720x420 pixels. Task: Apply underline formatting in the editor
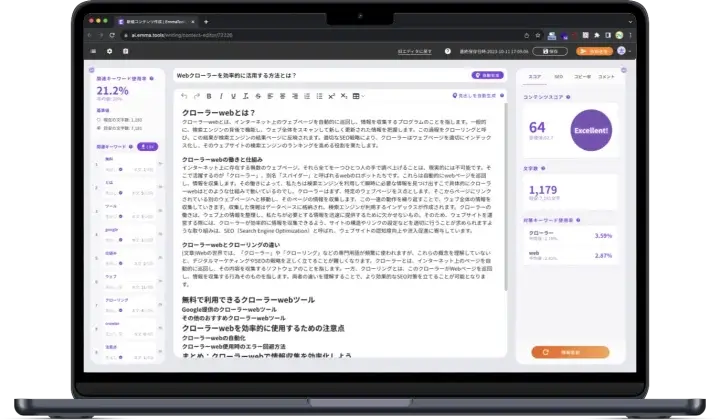(232, 96)
